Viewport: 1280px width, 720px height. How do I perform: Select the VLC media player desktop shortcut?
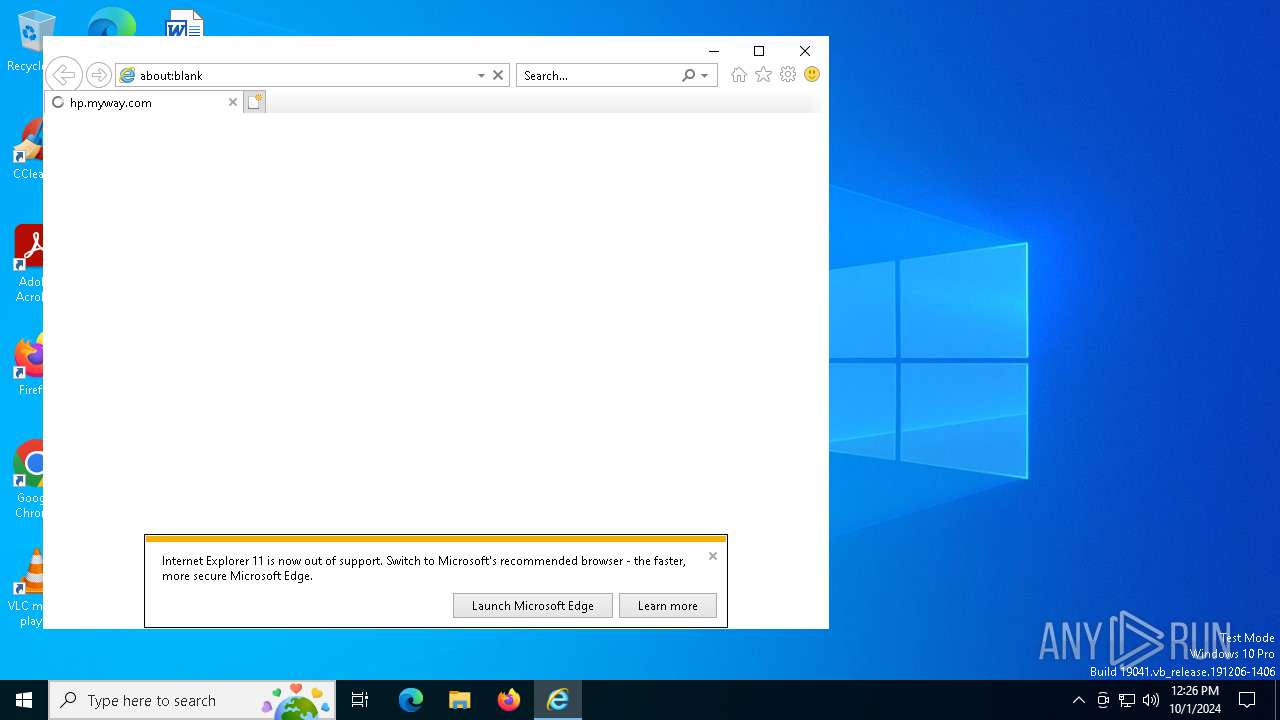(27, 588)
